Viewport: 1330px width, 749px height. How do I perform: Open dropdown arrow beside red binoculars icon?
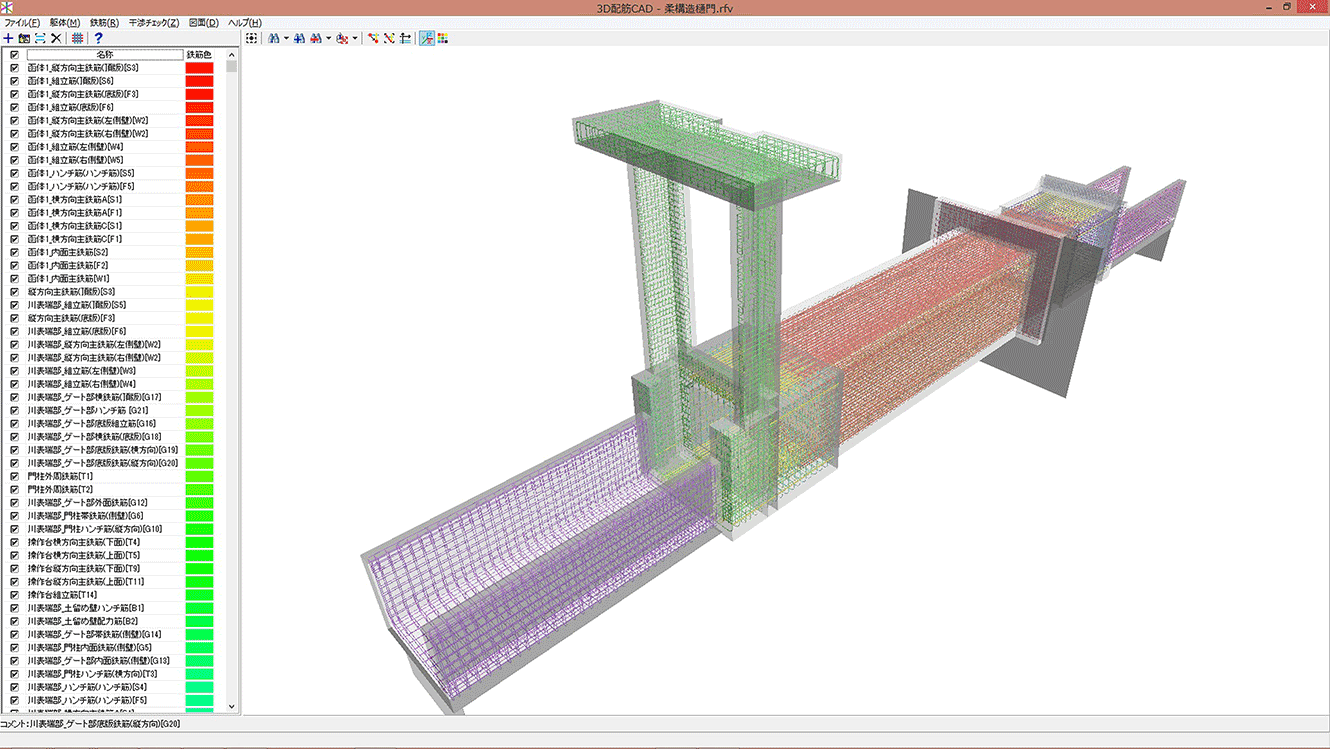point(328,39)
